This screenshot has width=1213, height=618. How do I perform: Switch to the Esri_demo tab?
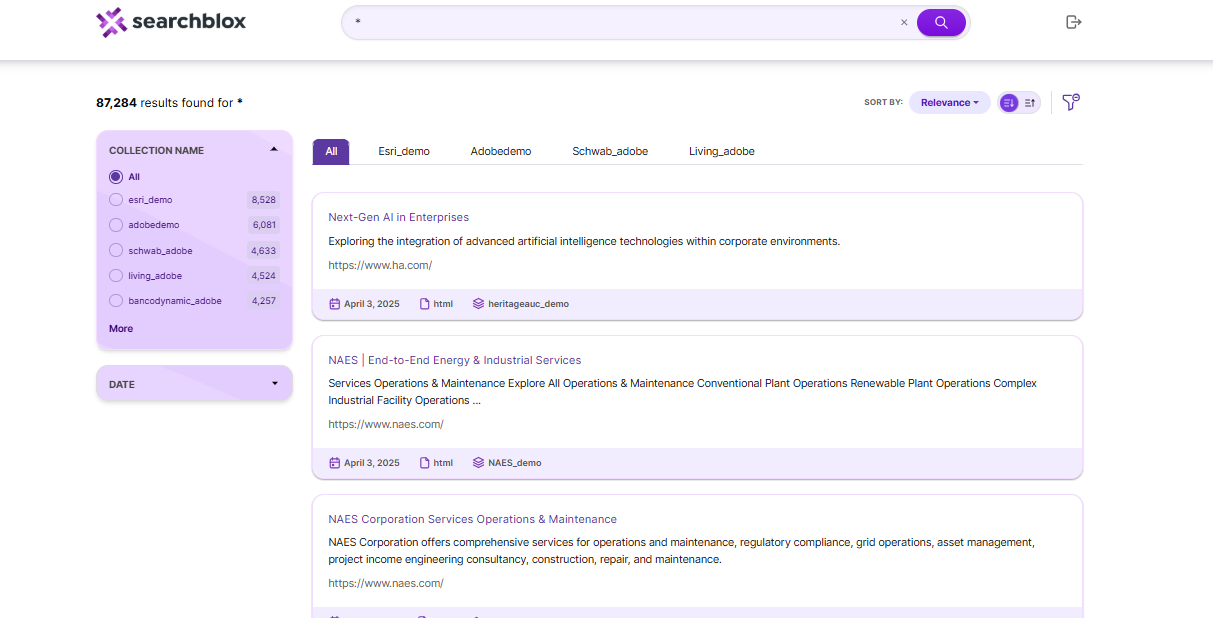[x=404, y=151]
